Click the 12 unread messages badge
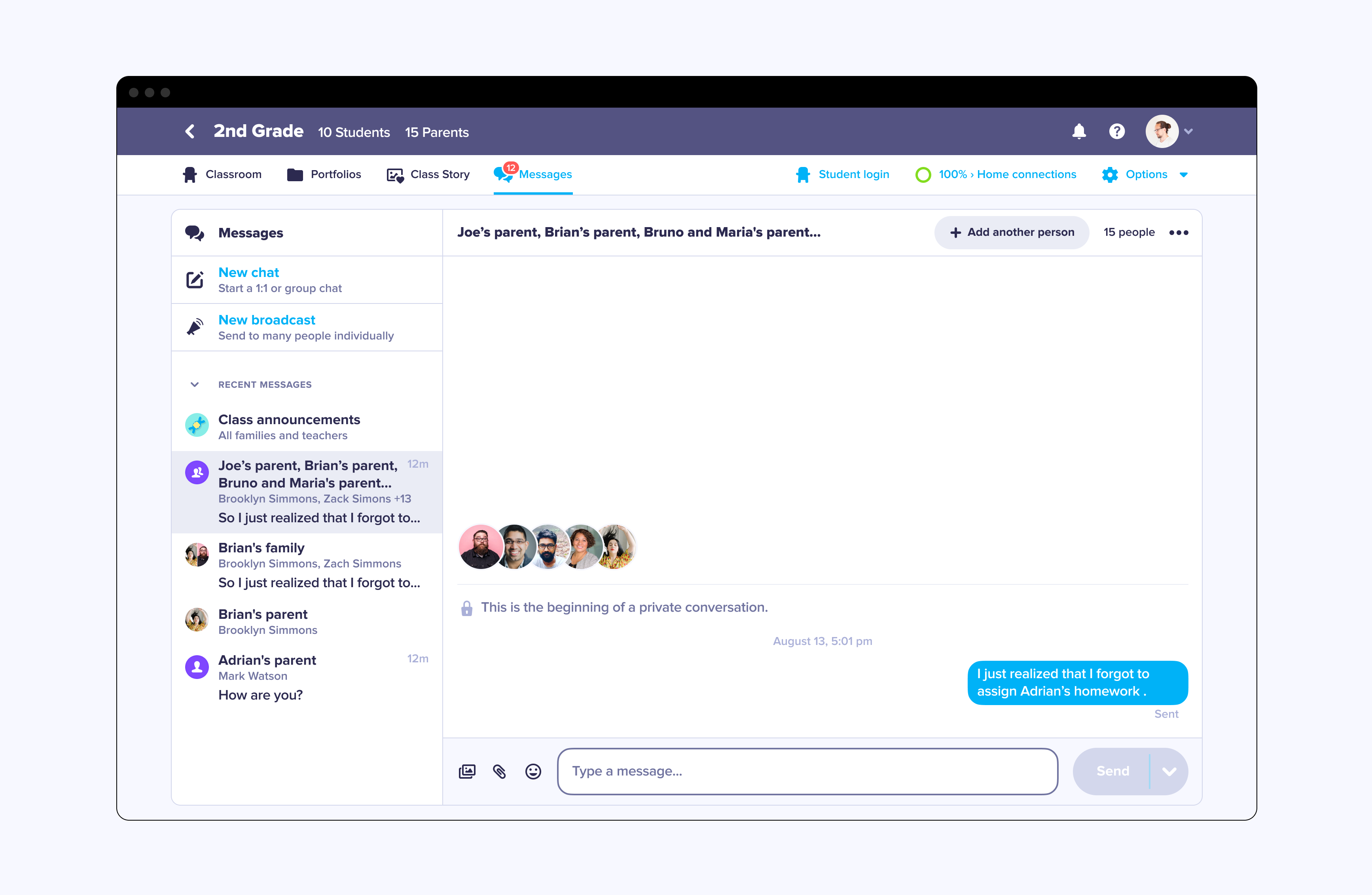This screenshot has height=895, width=1372. click(x=511, y=168)
